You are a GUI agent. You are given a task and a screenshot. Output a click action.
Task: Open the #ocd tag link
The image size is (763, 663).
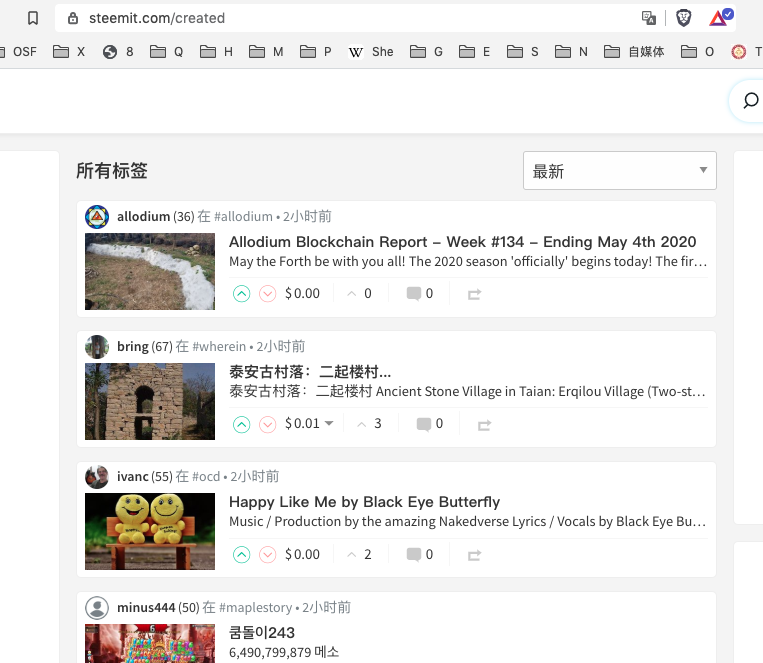[206, 477]
